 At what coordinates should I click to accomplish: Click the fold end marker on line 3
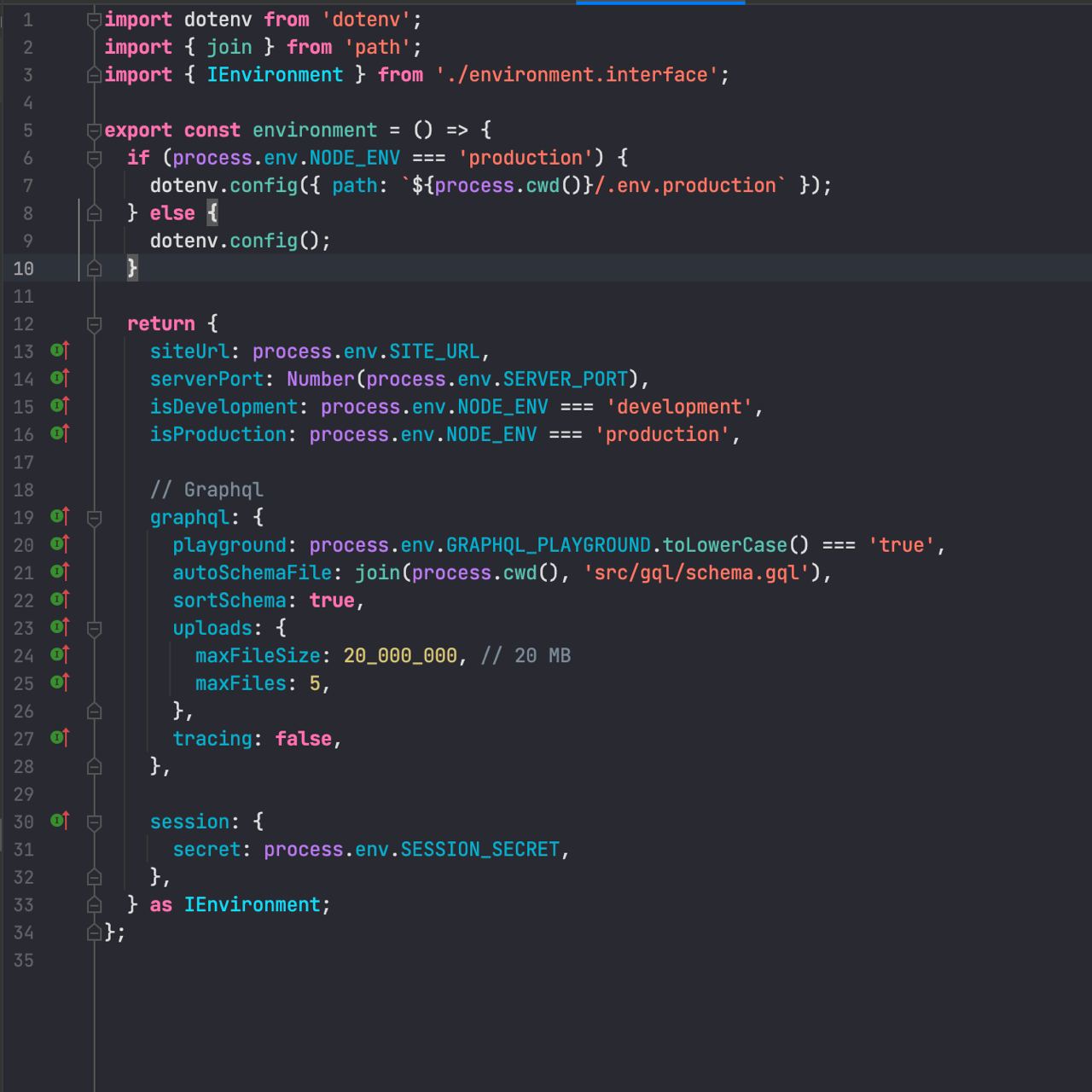point(95,75)
